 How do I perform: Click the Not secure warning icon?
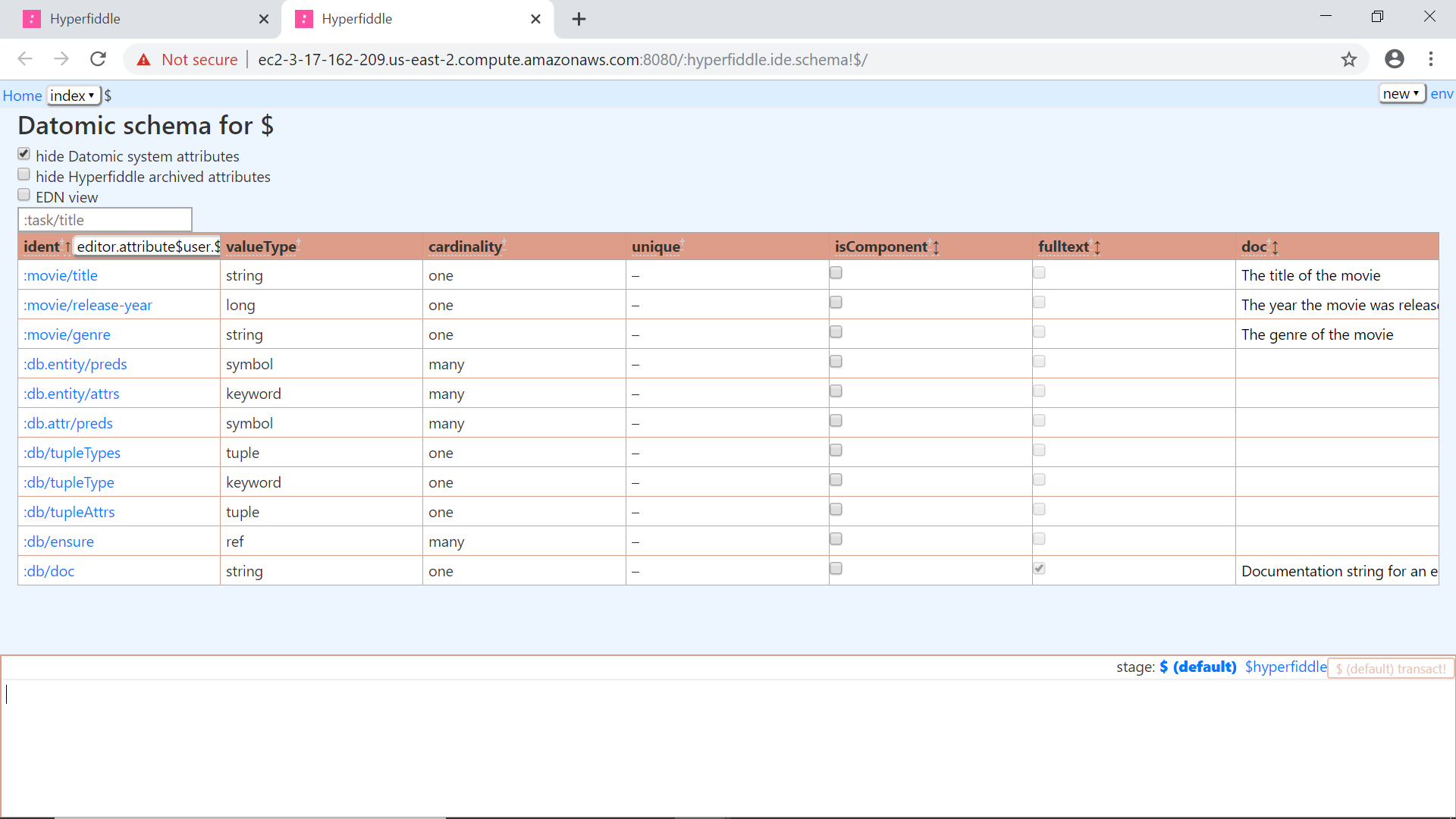click(143, 60)
